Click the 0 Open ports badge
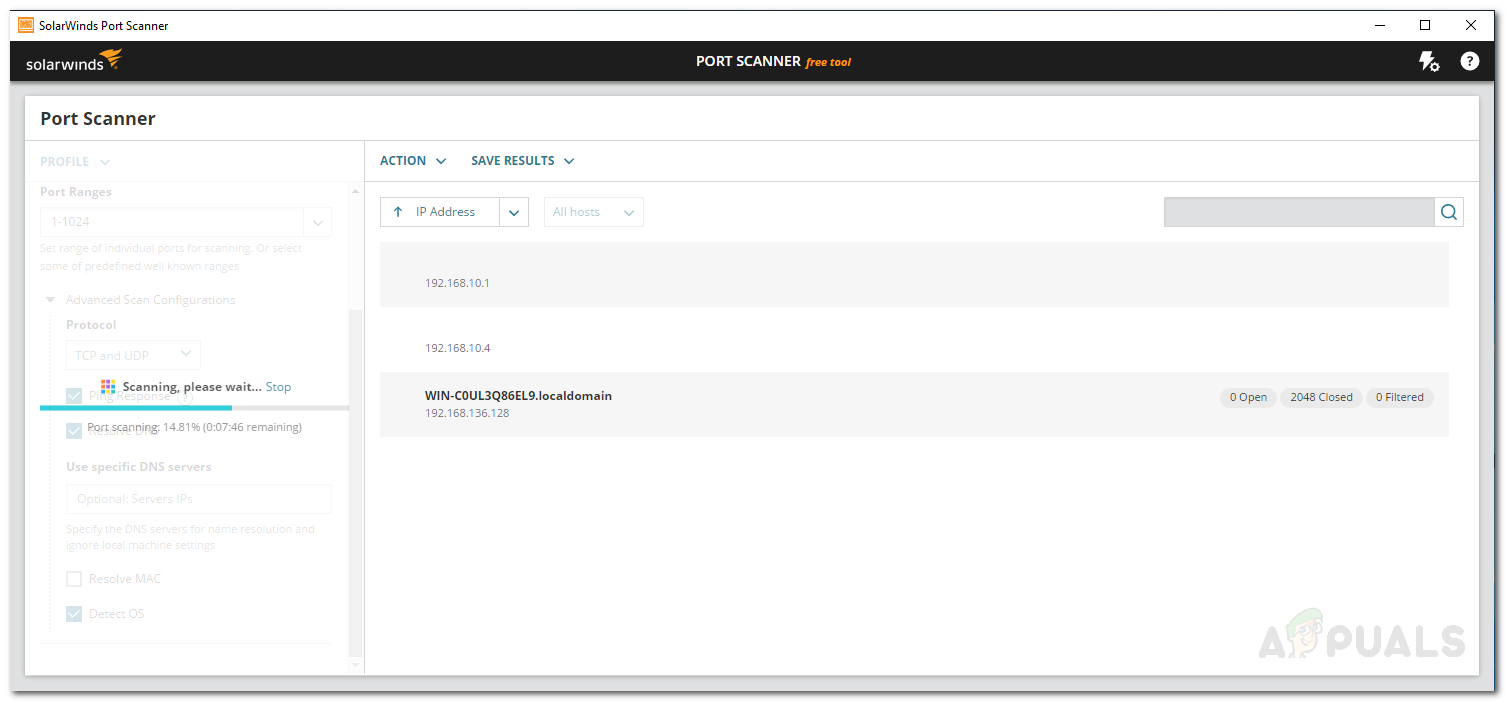This screenshot has height=702, width=1506. 1248,397
